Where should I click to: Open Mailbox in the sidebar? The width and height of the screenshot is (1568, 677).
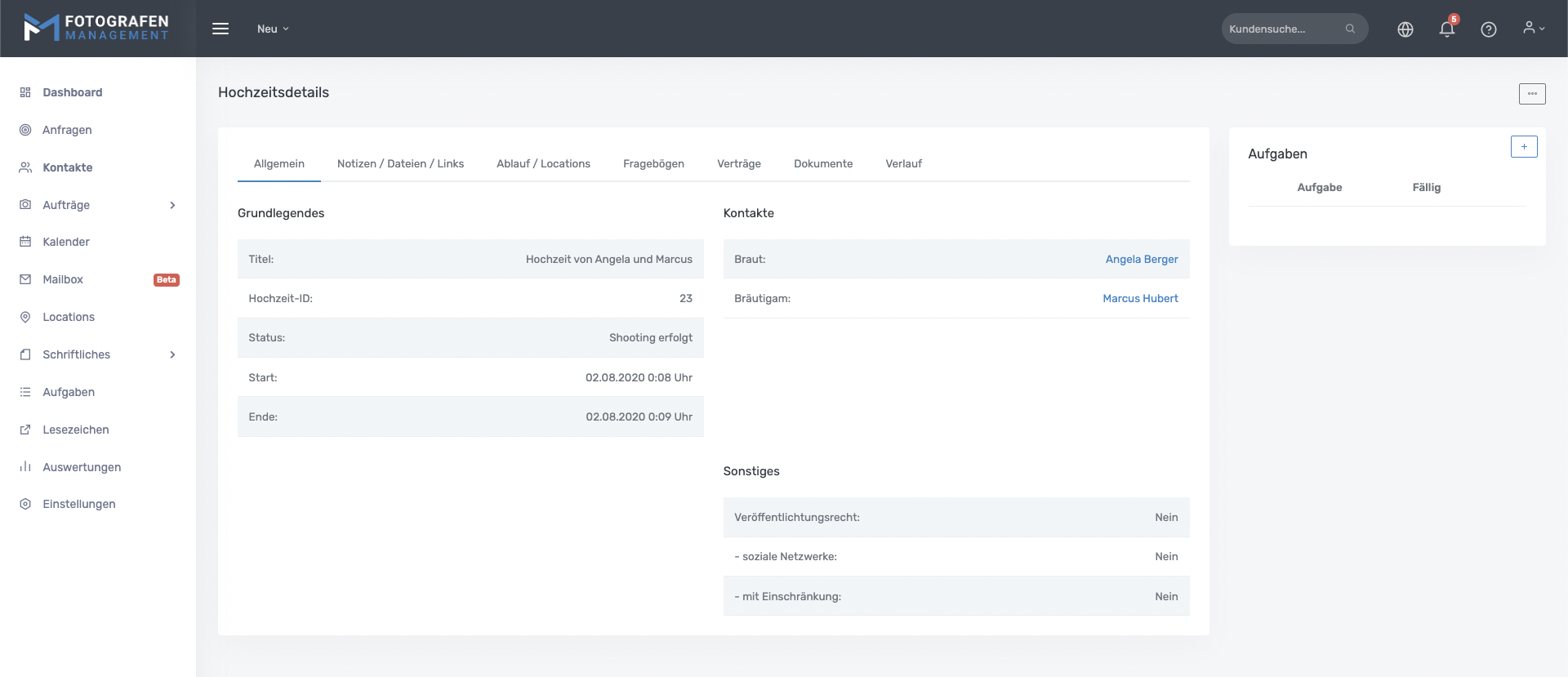click(x=63, y=279)
